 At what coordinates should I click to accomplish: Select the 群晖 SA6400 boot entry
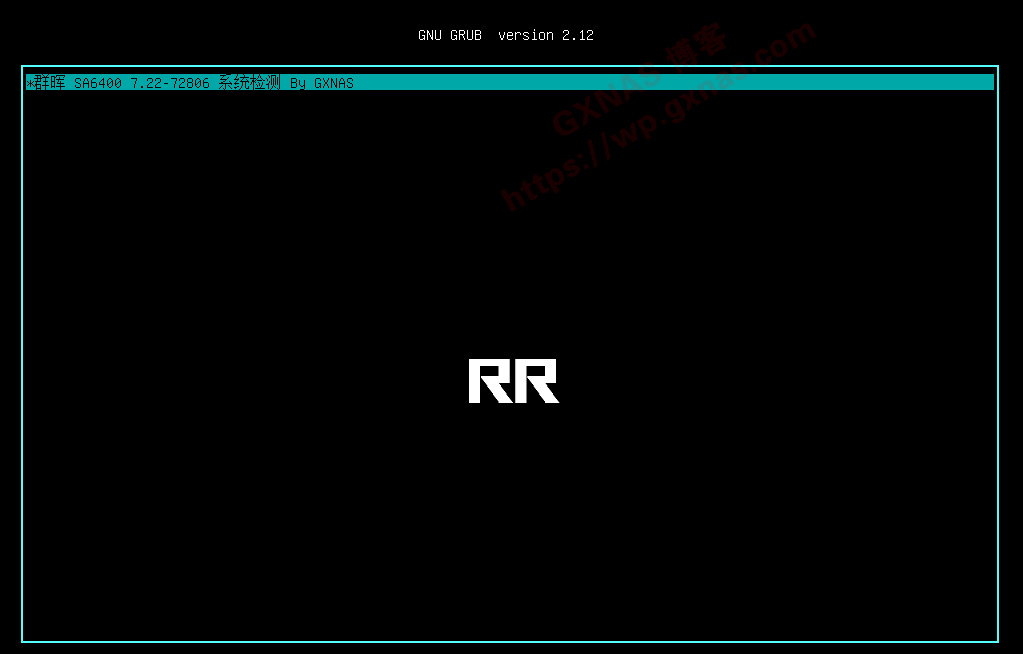pos(190,83)
